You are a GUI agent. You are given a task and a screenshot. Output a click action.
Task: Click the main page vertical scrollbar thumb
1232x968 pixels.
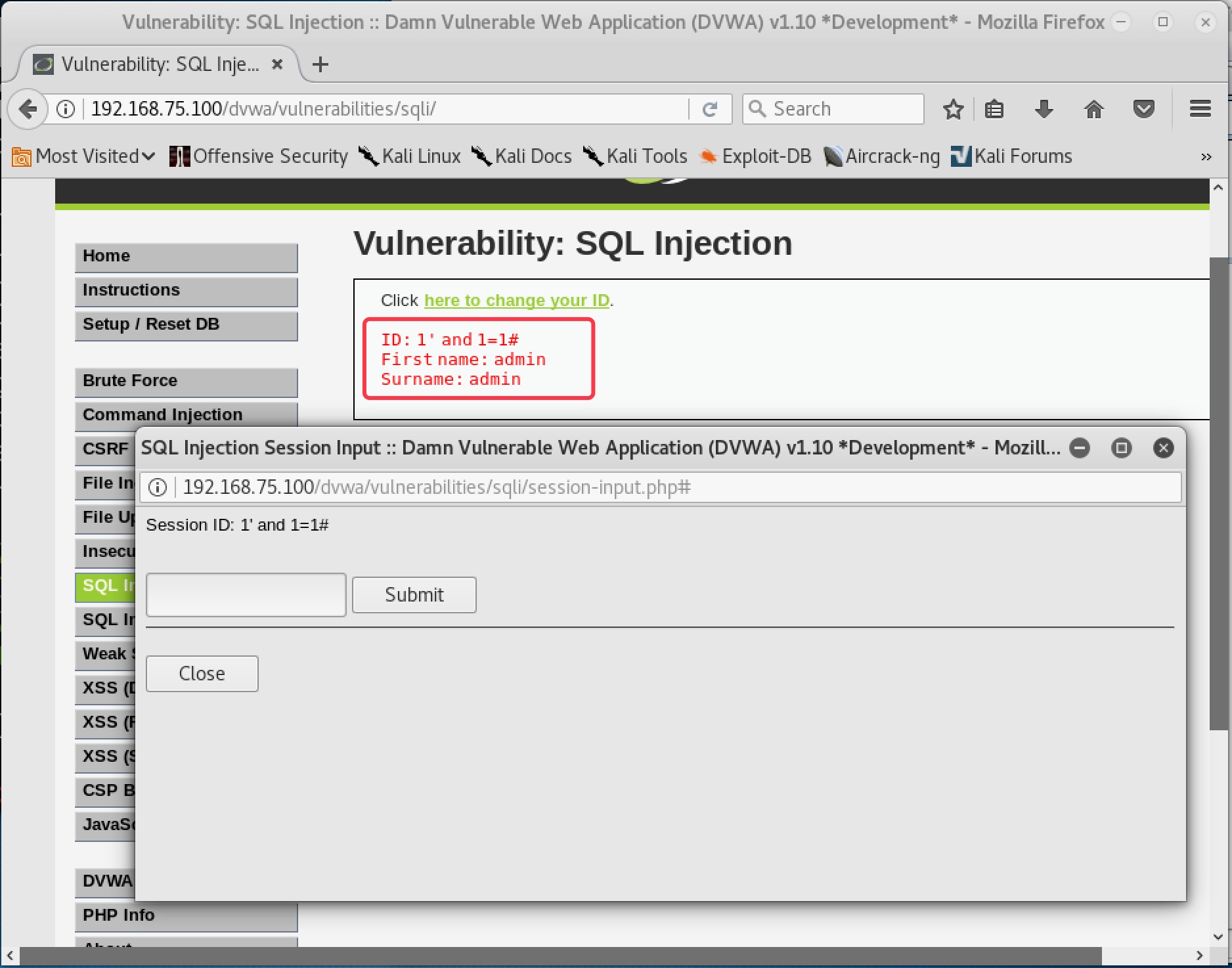pyautogui.click(x=1220, y=493)
